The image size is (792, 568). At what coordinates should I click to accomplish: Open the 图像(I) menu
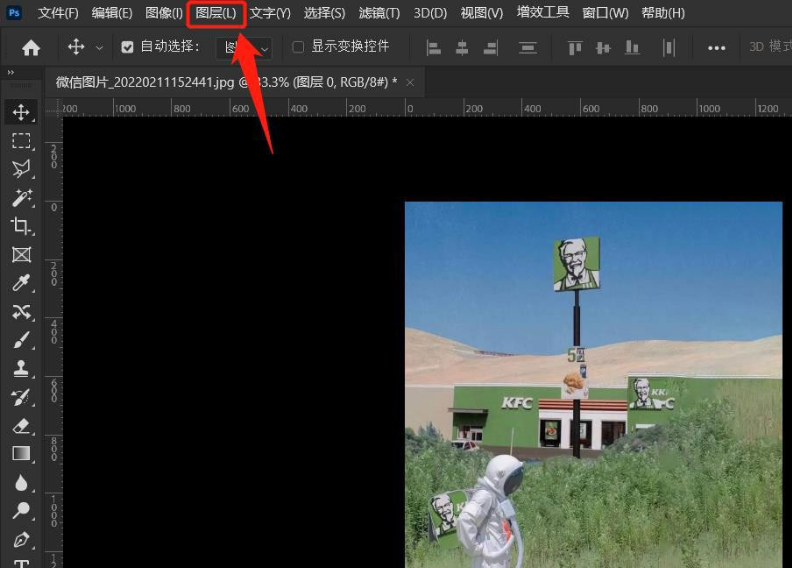tap(164, 13)
